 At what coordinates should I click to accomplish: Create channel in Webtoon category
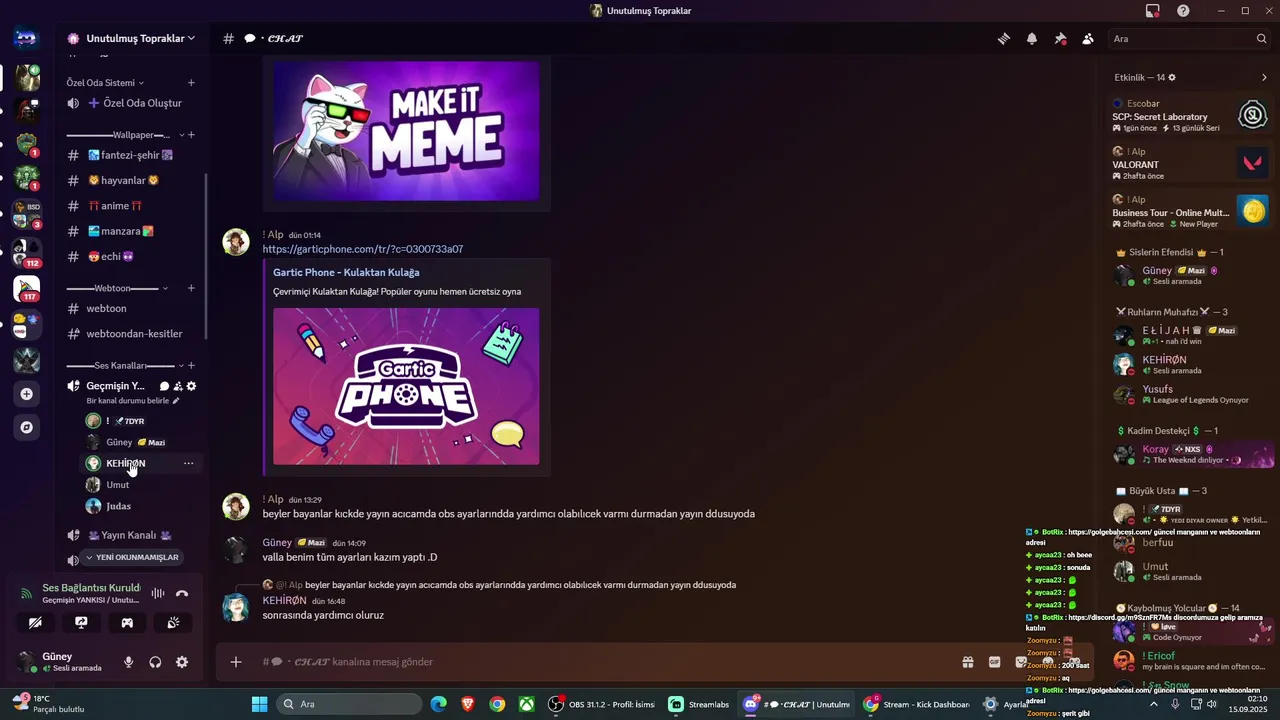point(191,288)
